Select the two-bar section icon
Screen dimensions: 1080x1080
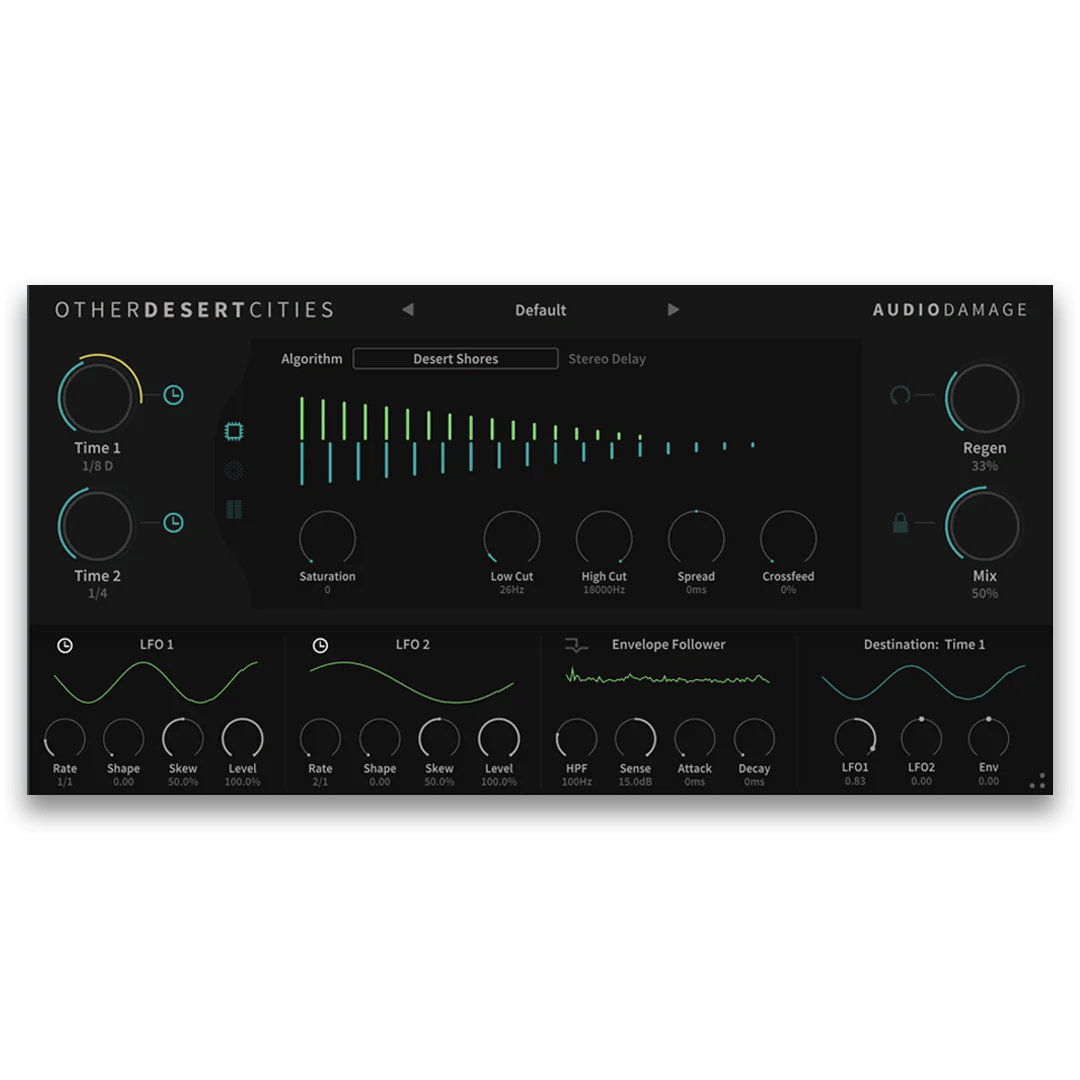click(x=234, y=510)
